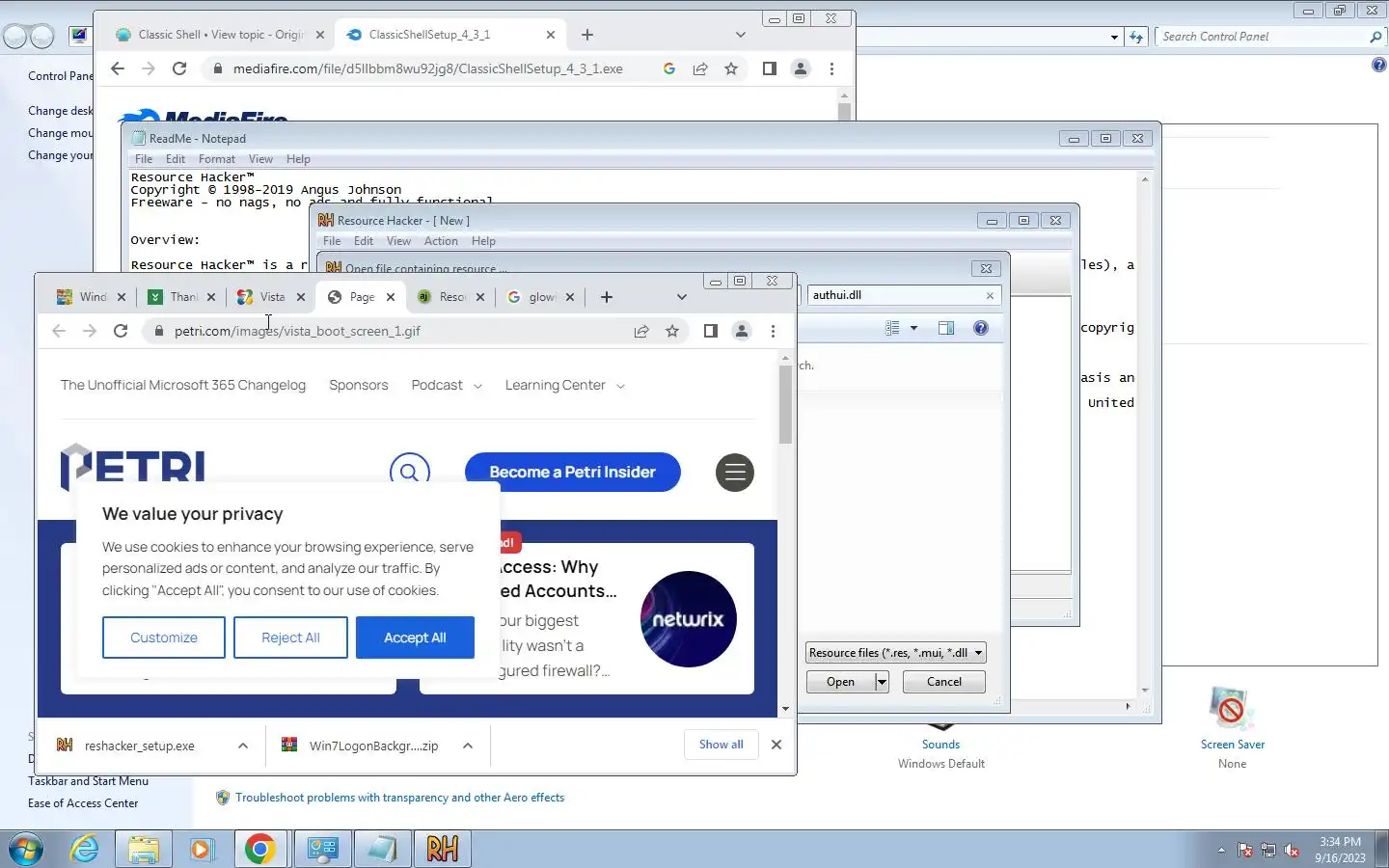
Task: Open the Petri site search magnifier
Action: click(x=410, y=472)
